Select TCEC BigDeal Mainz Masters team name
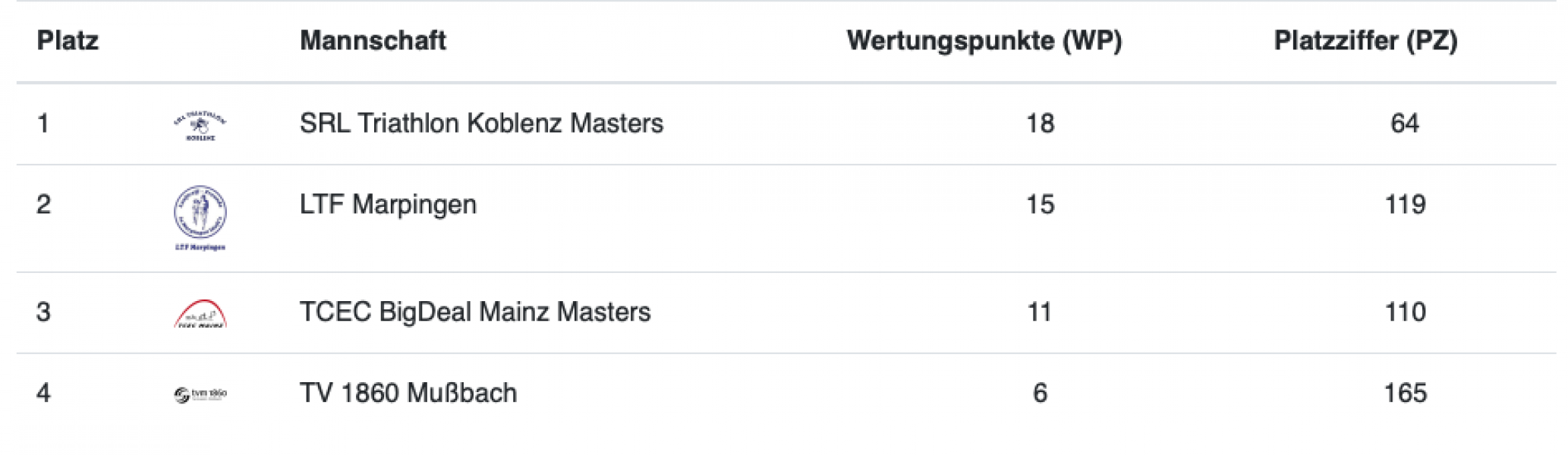Screen dimensions: 1568x455 [x=475, y=312]
